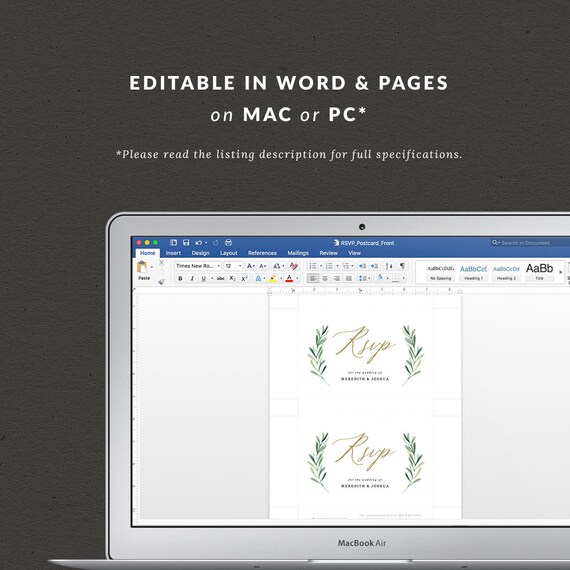Image resolution: width=570 pixels, height=570 pixels.
Task: Clear all formatting with the eraser icon
Action: click(x=294, y=266)
